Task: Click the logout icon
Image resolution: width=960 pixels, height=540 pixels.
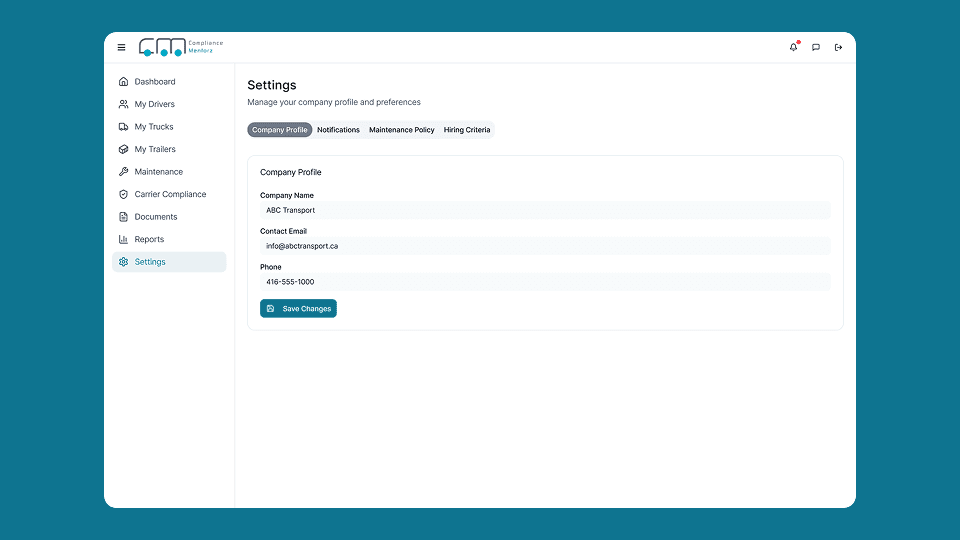Action: 838,47
